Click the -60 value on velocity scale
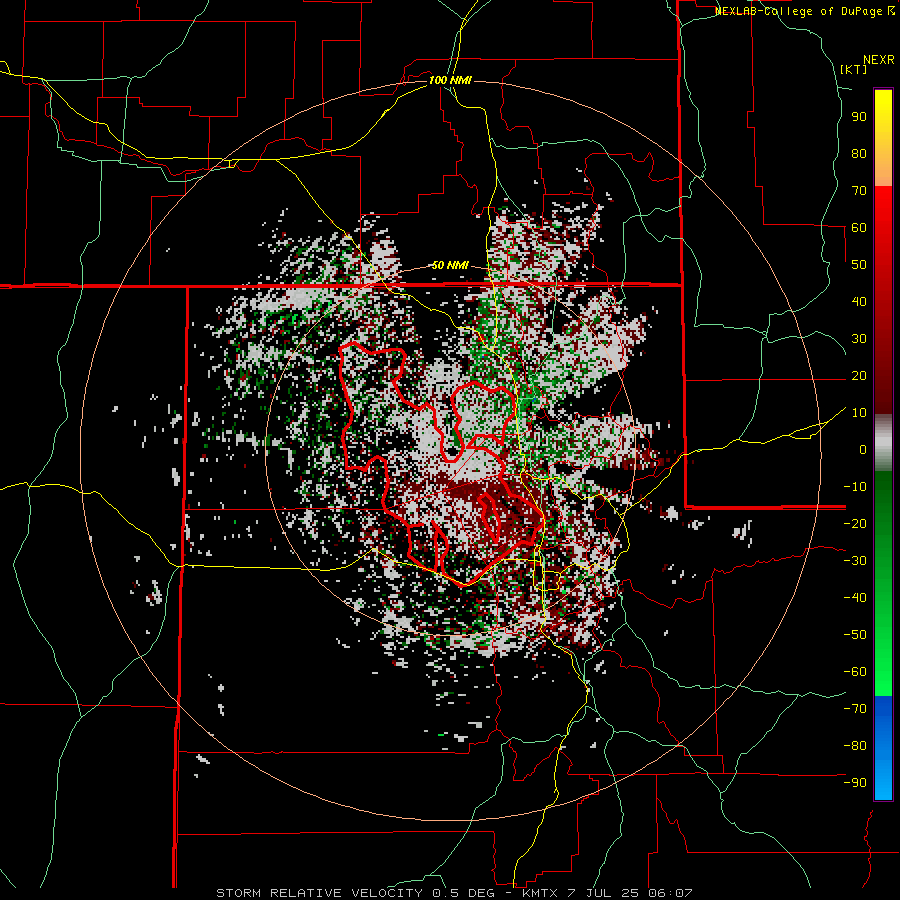900x900 pixels. pyautogui.click(x=855, y=672)
